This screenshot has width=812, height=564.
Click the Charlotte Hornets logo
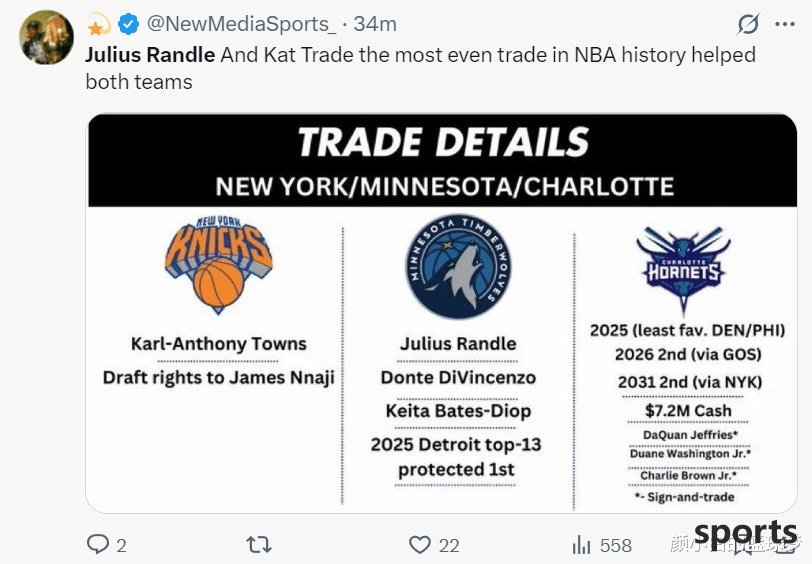(x=684, y=269)
